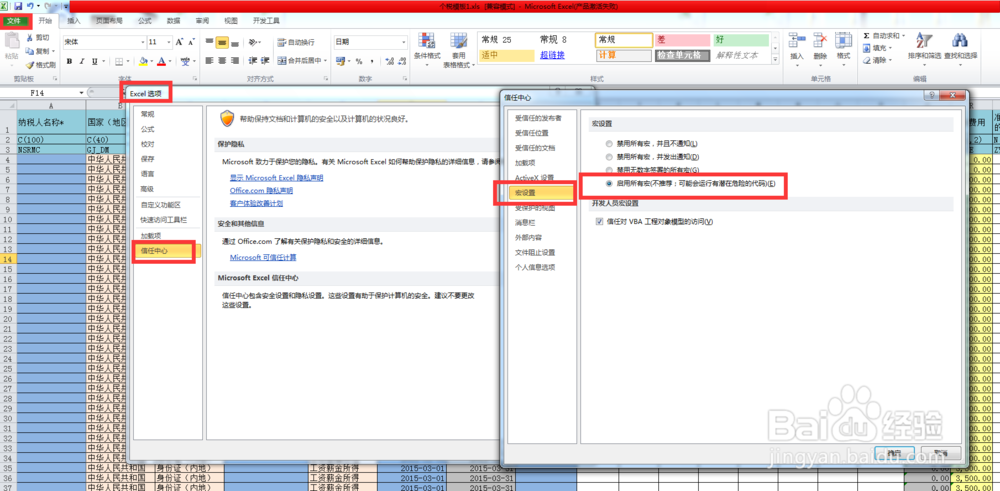Image resolution: width=1000 pixels, height=491 pixels.
Task: Switch to the Page Layout (页面布局) tab
Action: point(109,20)
